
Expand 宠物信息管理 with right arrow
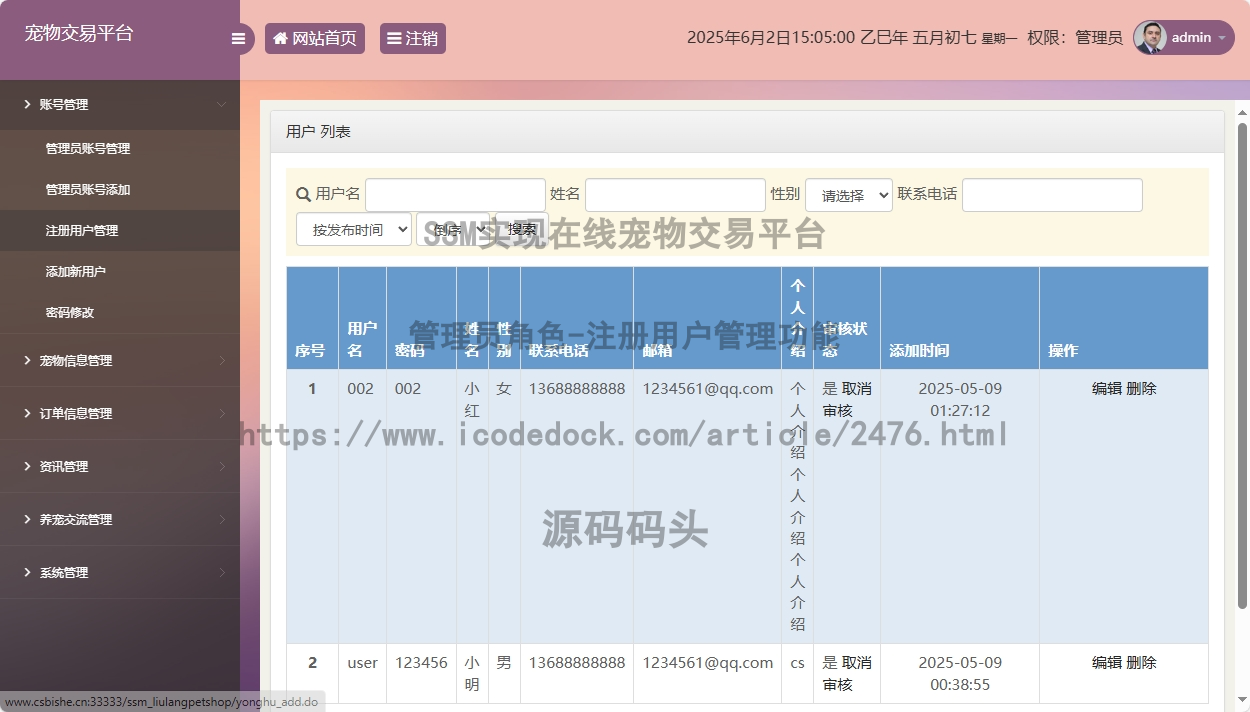221,360
